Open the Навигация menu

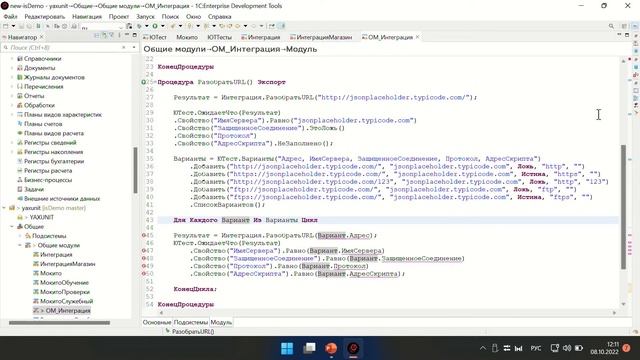[x=87, y=16]
